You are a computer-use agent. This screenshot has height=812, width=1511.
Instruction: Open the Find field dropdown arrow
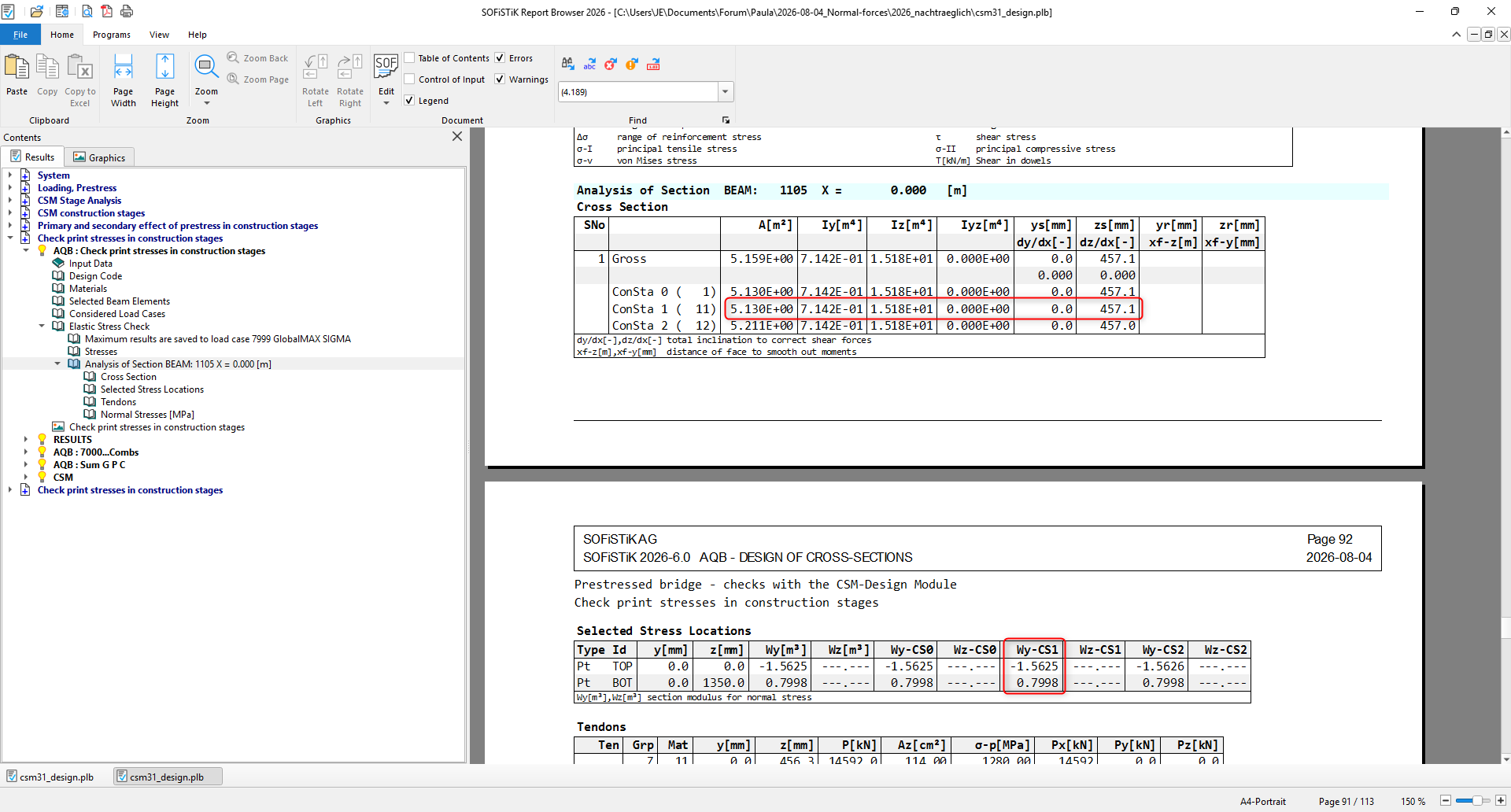725,92
